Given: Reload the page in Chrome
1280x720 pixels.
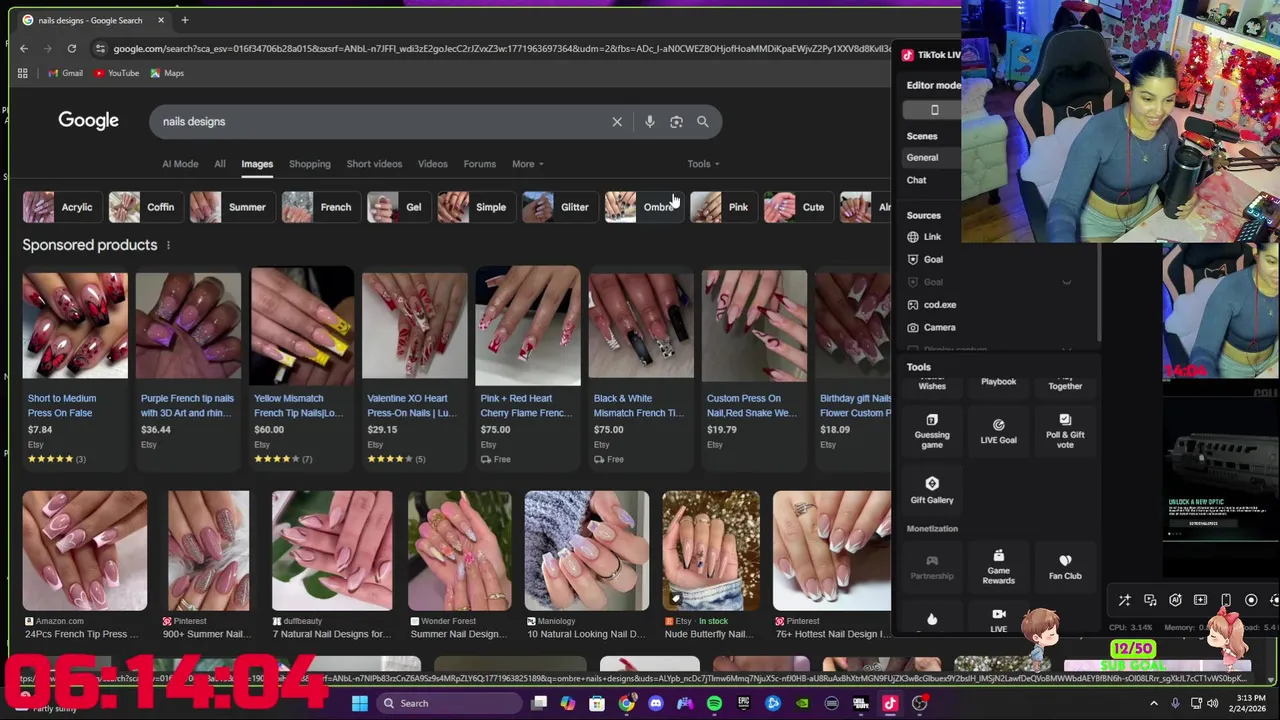Looking at the screenshot, I should point(72,48).
